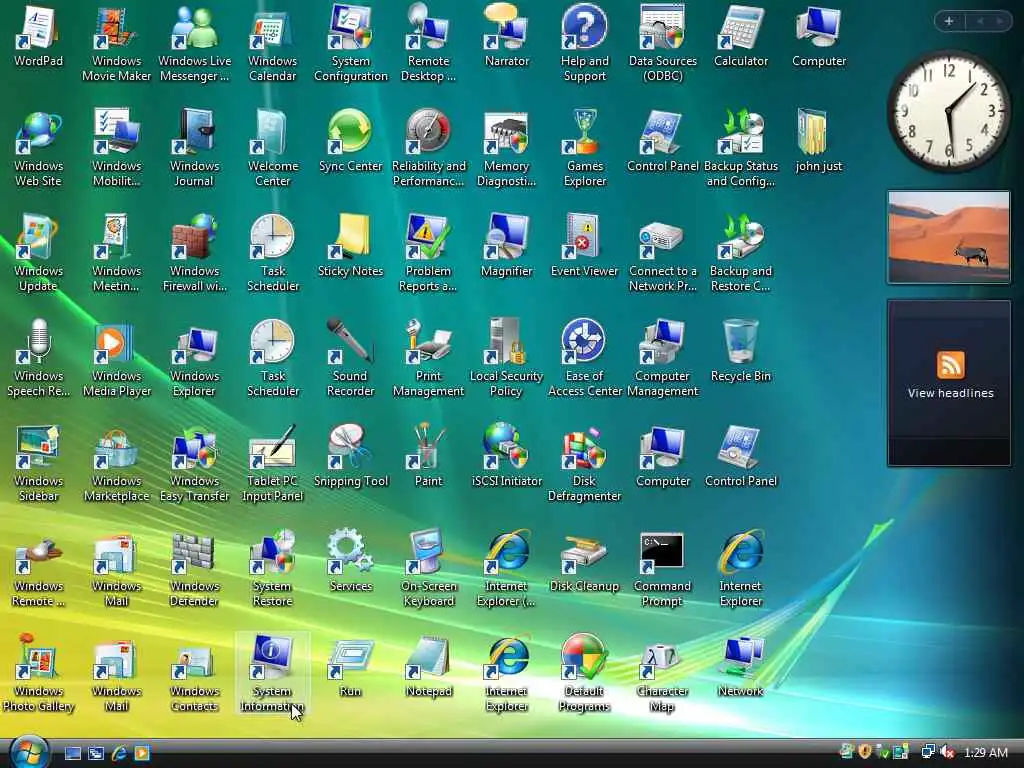This screenshot has width=1024, height=768.
Task: Open Windows Photo Gallery shortcut
Action: click(x=38, y=674)
